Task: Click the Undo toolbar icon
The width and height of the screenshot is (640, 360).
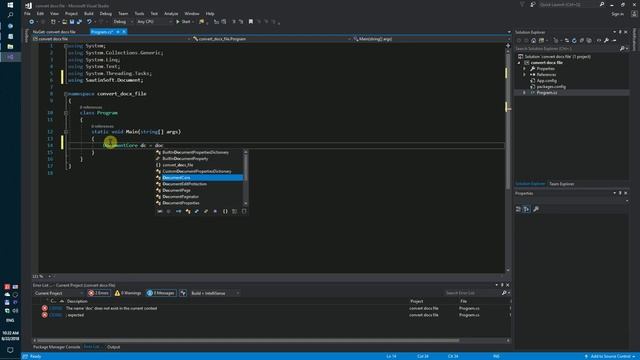Action: click(89, 22)
